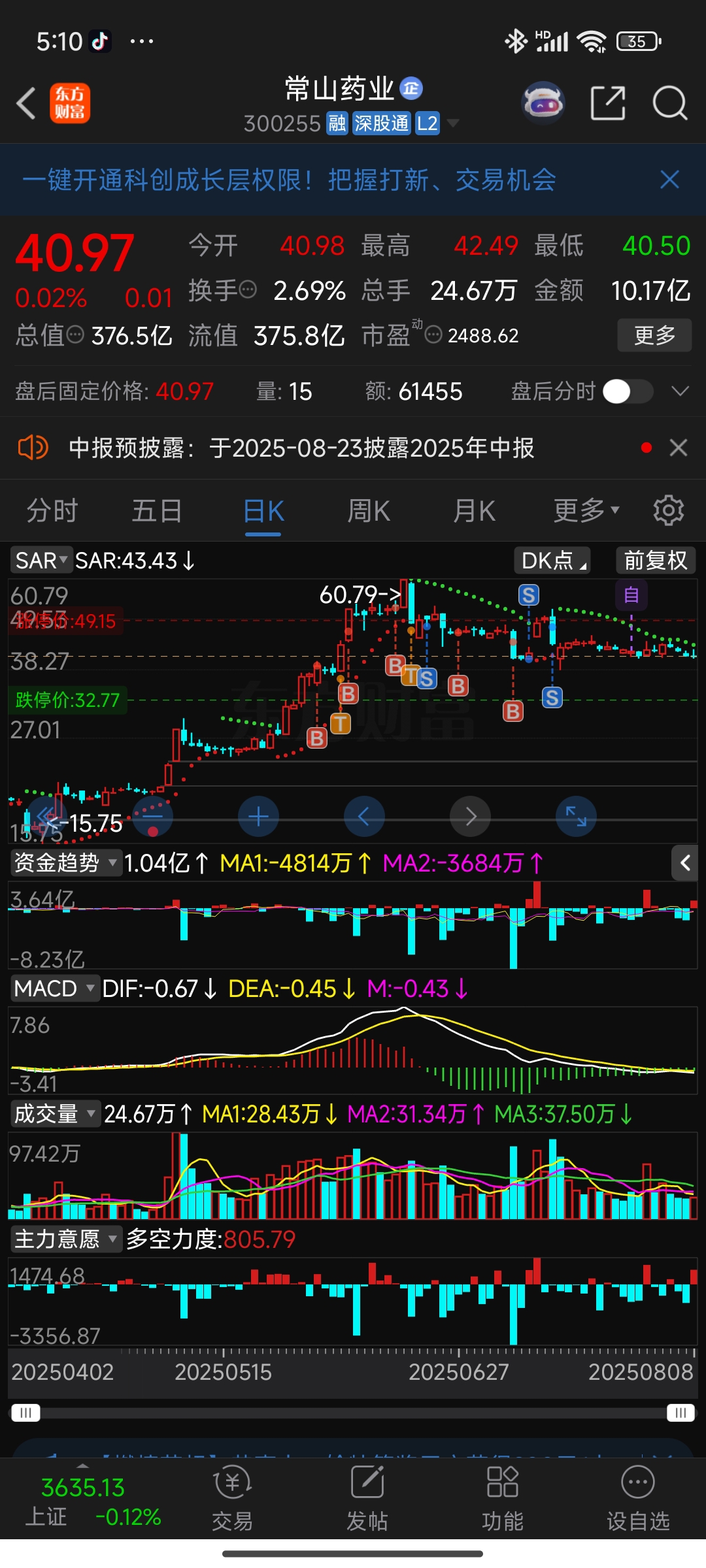The image size is (706, 1568).
Task: Move chart right with arrow icon
Action: coord(470,816)
